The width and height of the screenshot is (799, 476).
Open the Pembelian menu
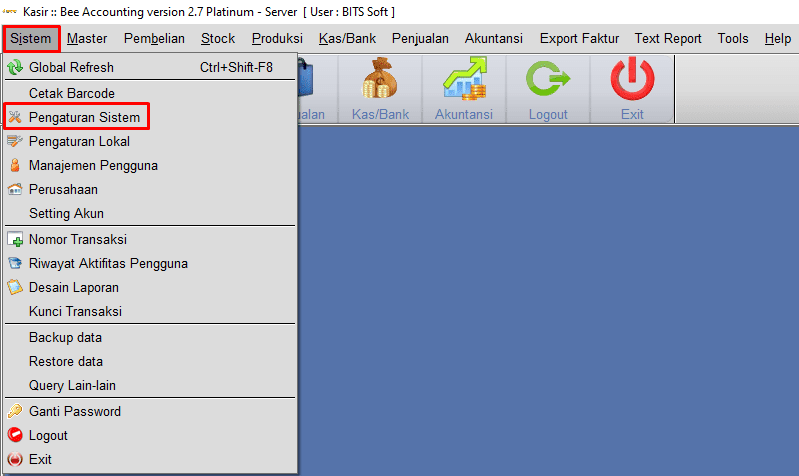tap(154, 39)
